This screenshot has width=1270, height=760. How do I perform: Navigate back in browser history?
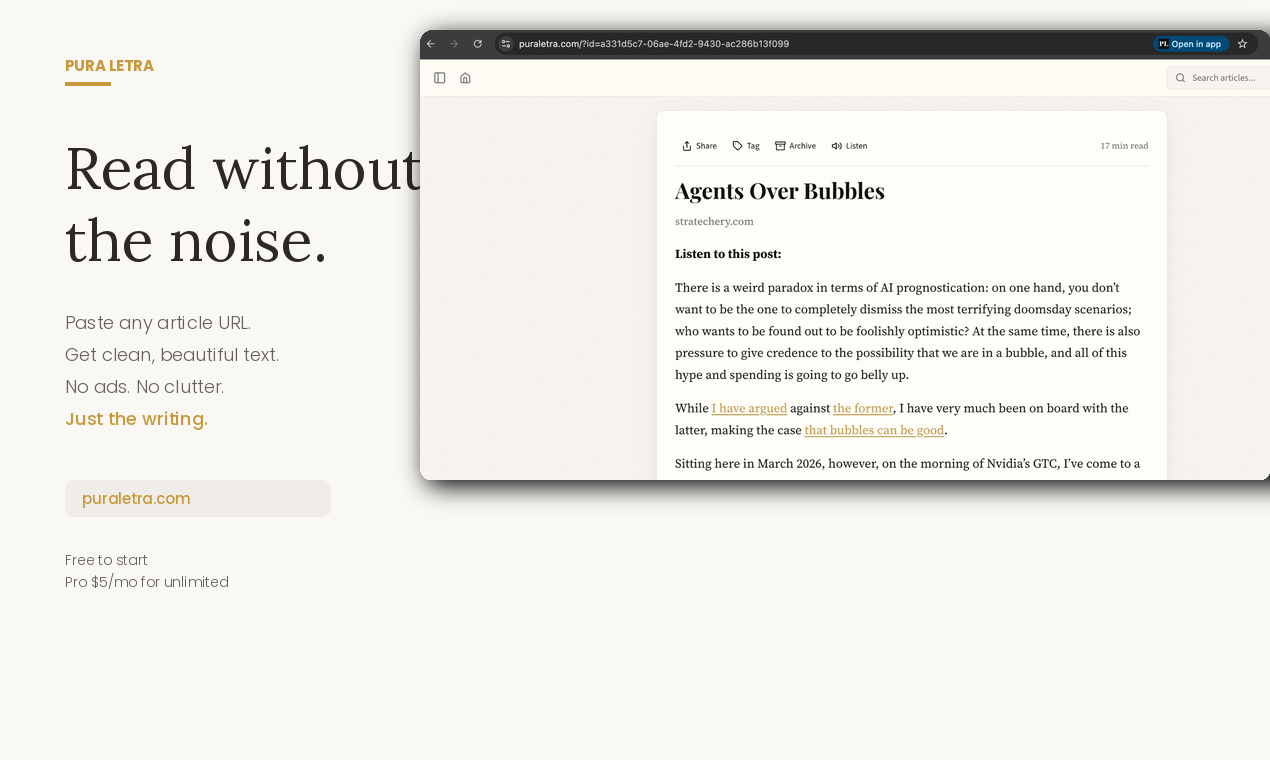[x=430, y=43]
